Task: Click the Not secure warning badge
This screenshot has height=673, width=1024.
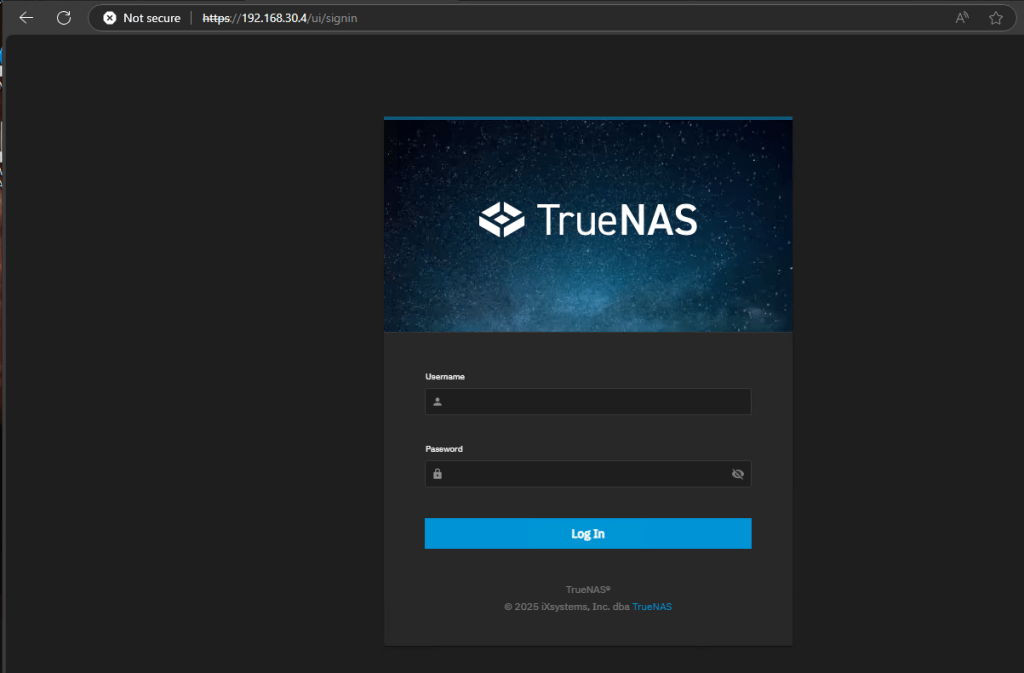Action: pos(142,18)
